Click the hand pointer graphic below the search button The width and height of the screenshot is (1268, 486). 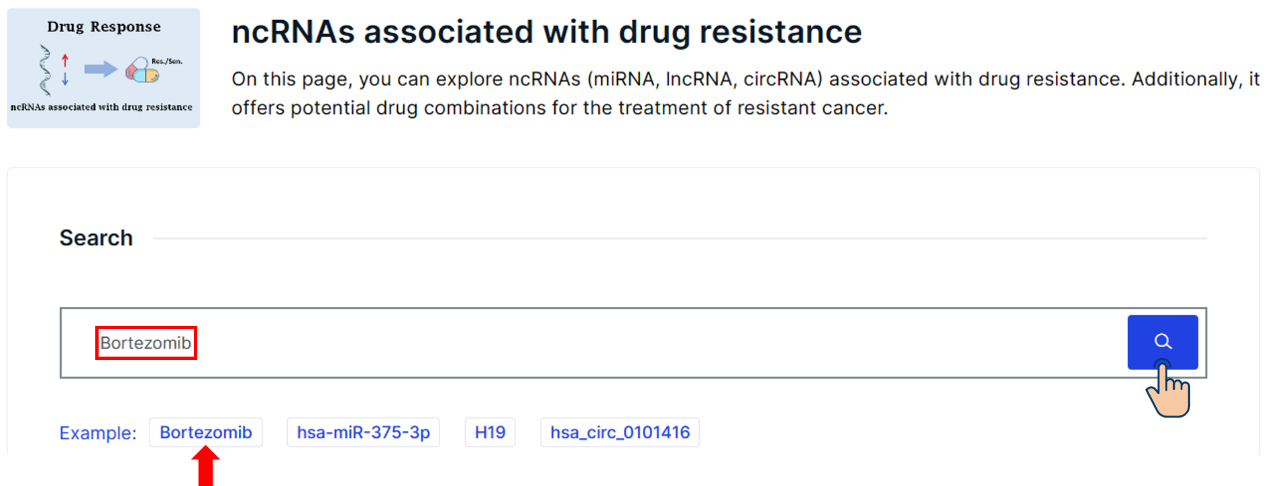point(1167,388)
